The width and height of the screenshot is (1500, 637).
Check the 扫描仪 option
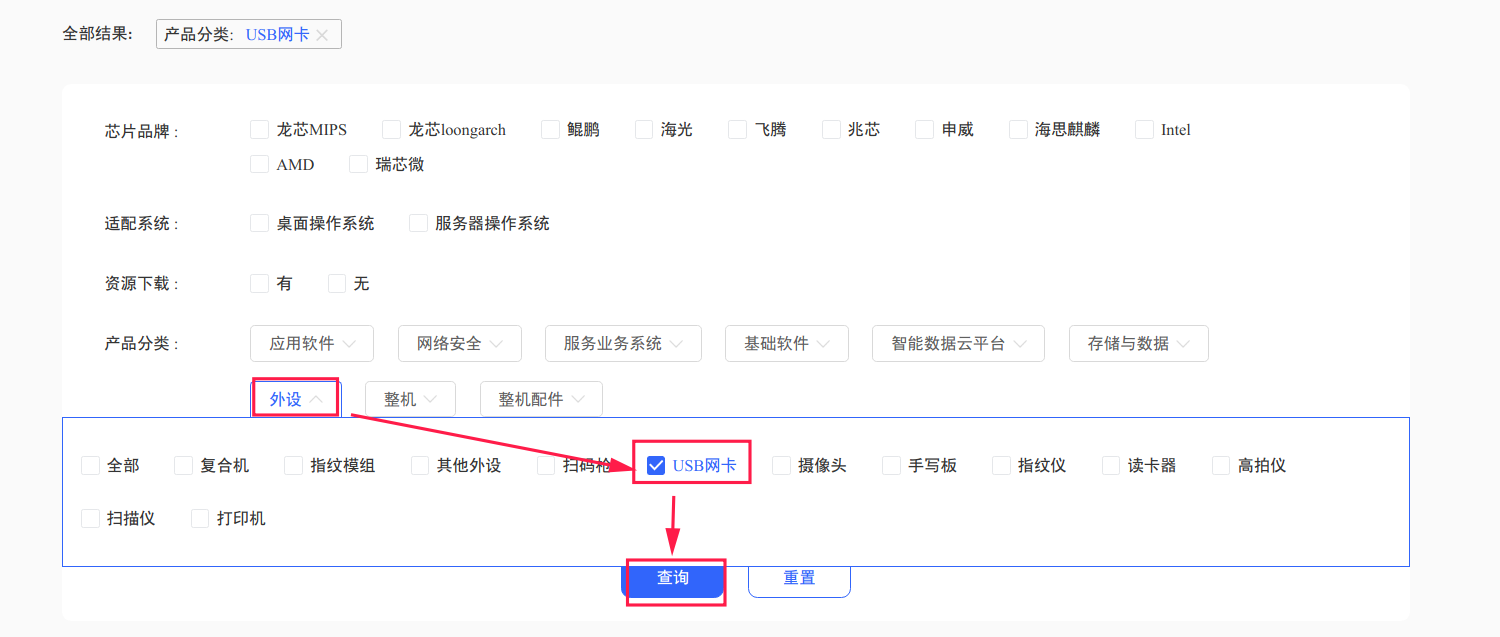91,518
